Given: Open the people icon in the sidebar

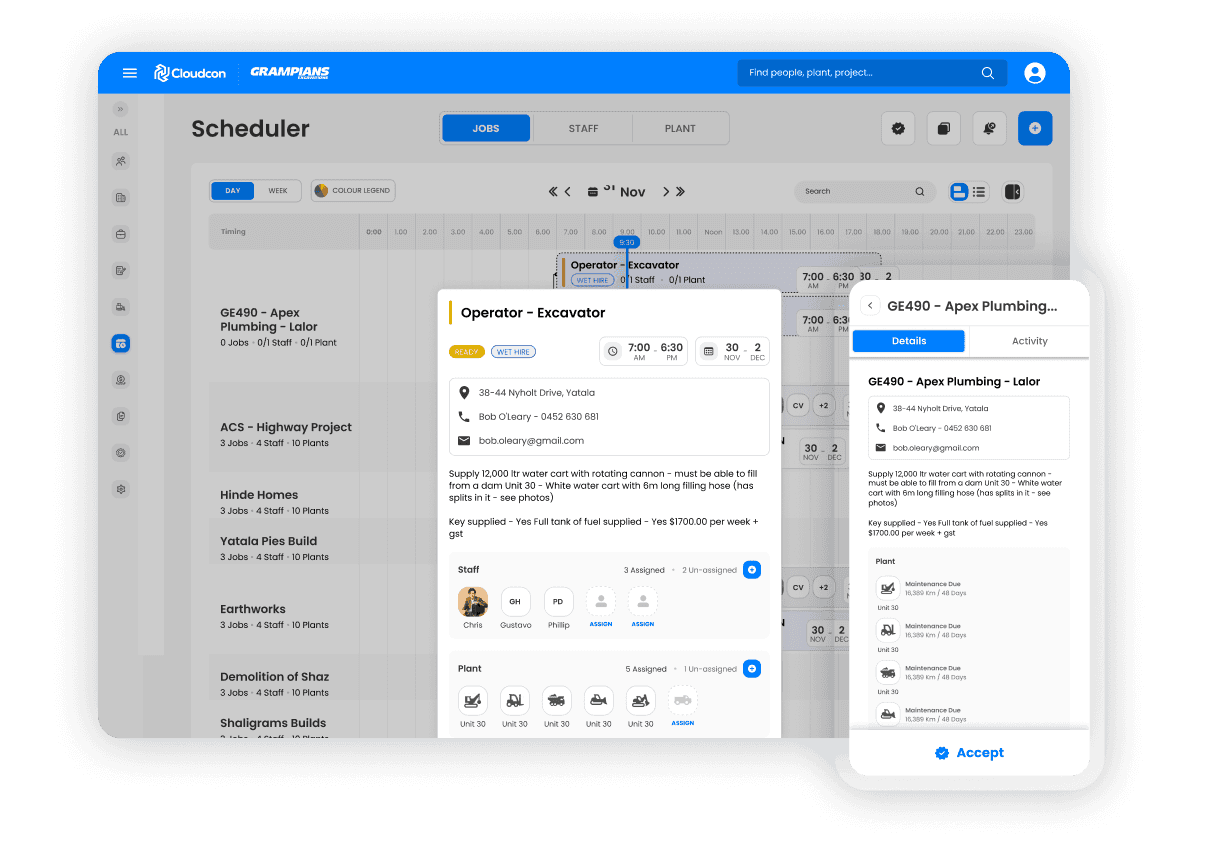Looking at the screenshot, I should tap(121, 161).
